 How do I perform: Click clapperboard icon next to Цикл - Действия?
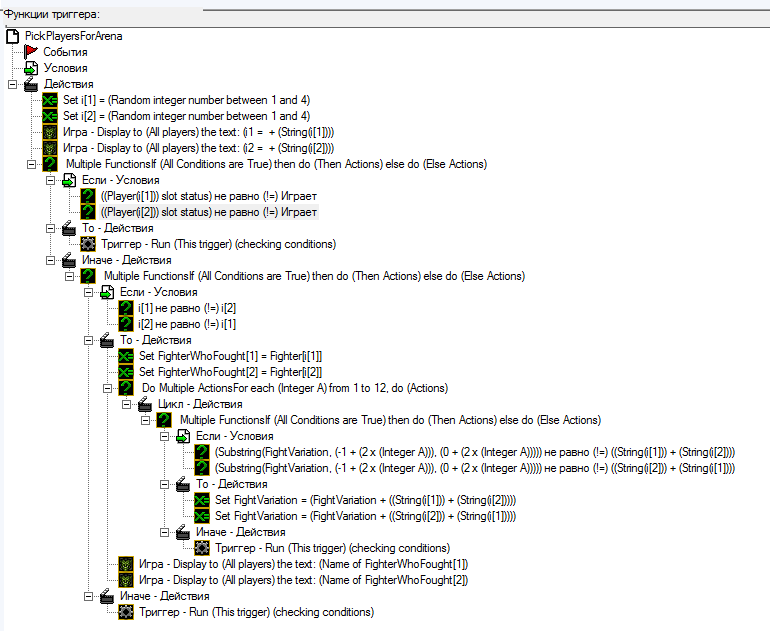(145, 404)
